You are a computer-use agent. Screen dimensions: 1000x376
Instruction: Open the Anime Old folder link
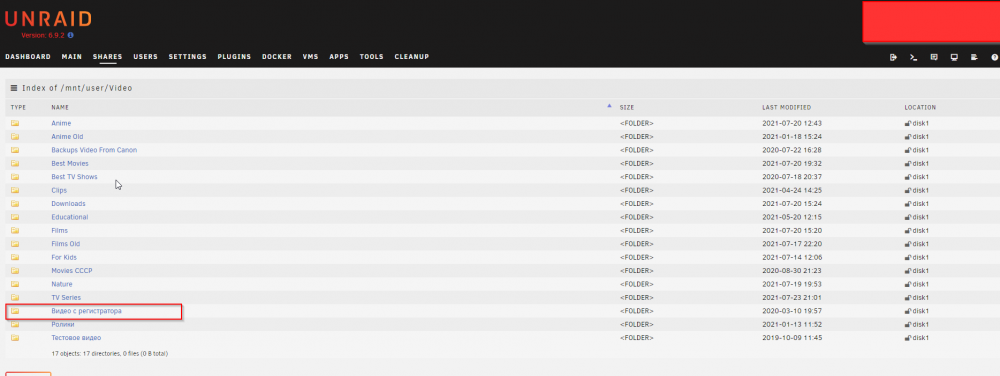[67, 136]
